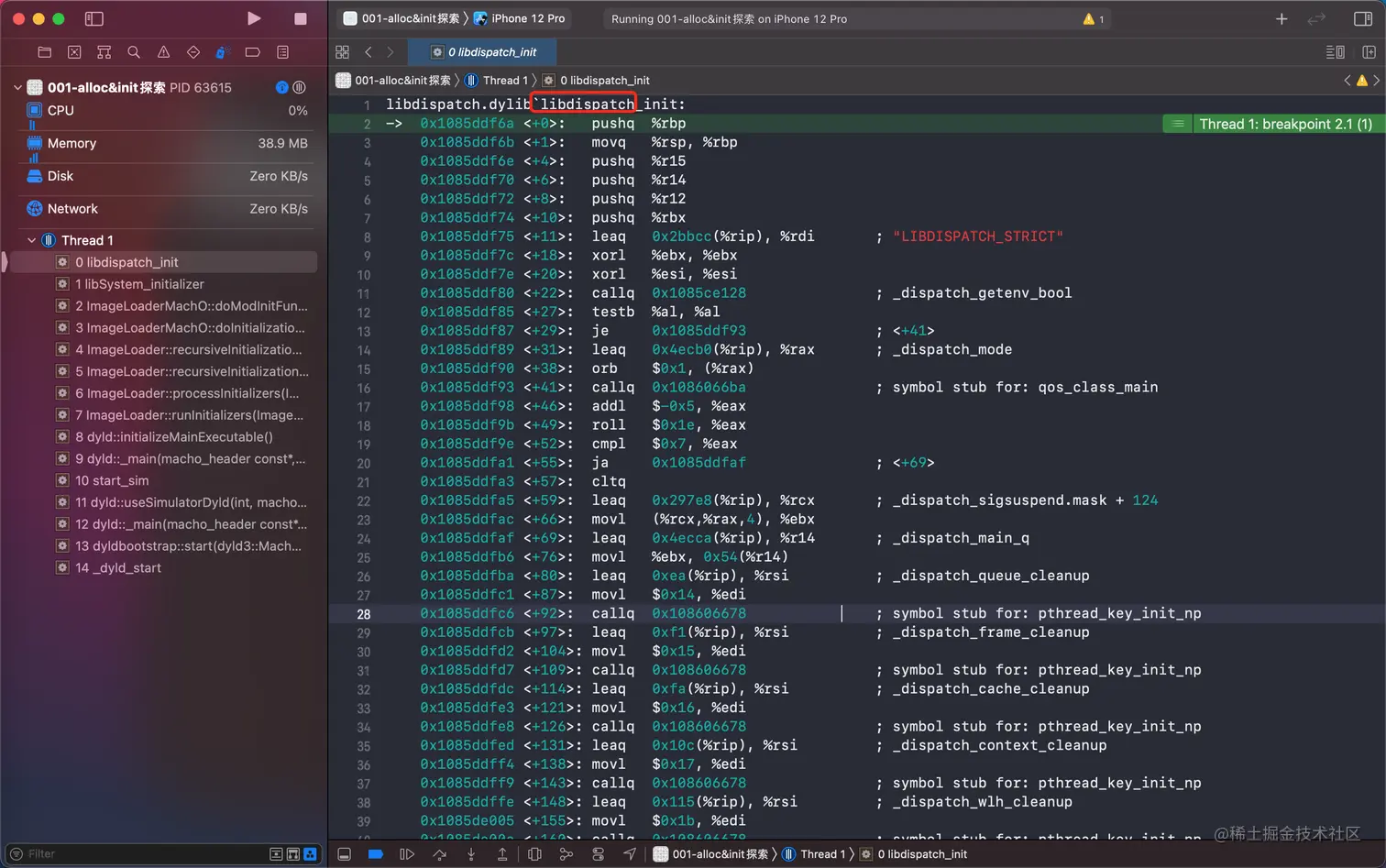Stop the running application
Viewport: 1386px width, 868px height.
[300, 18]
